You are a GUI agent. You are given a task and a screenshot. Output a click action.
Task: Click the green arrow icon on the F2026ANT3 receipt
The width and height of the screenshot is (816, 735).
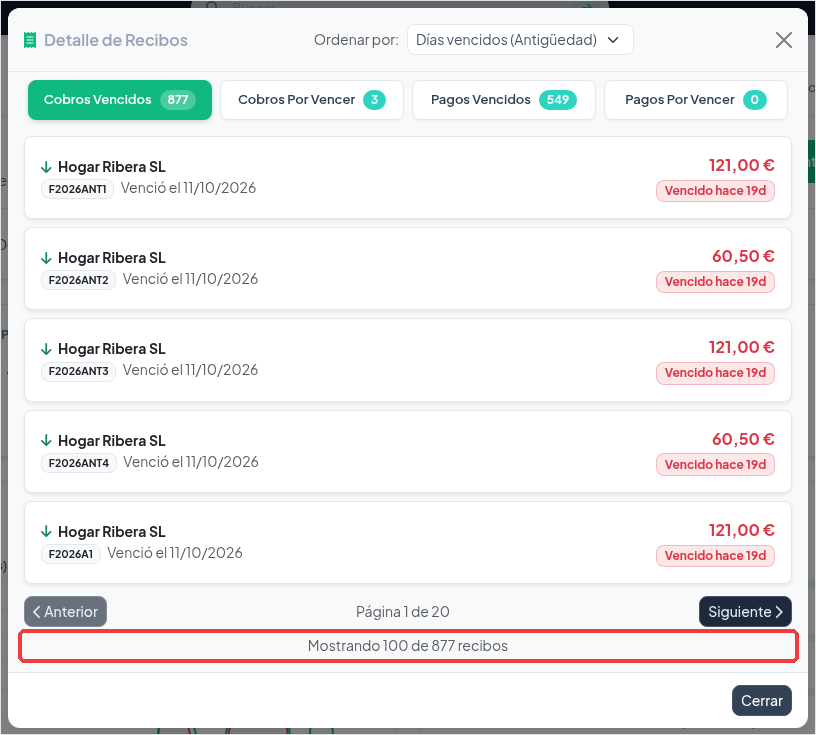46,349
